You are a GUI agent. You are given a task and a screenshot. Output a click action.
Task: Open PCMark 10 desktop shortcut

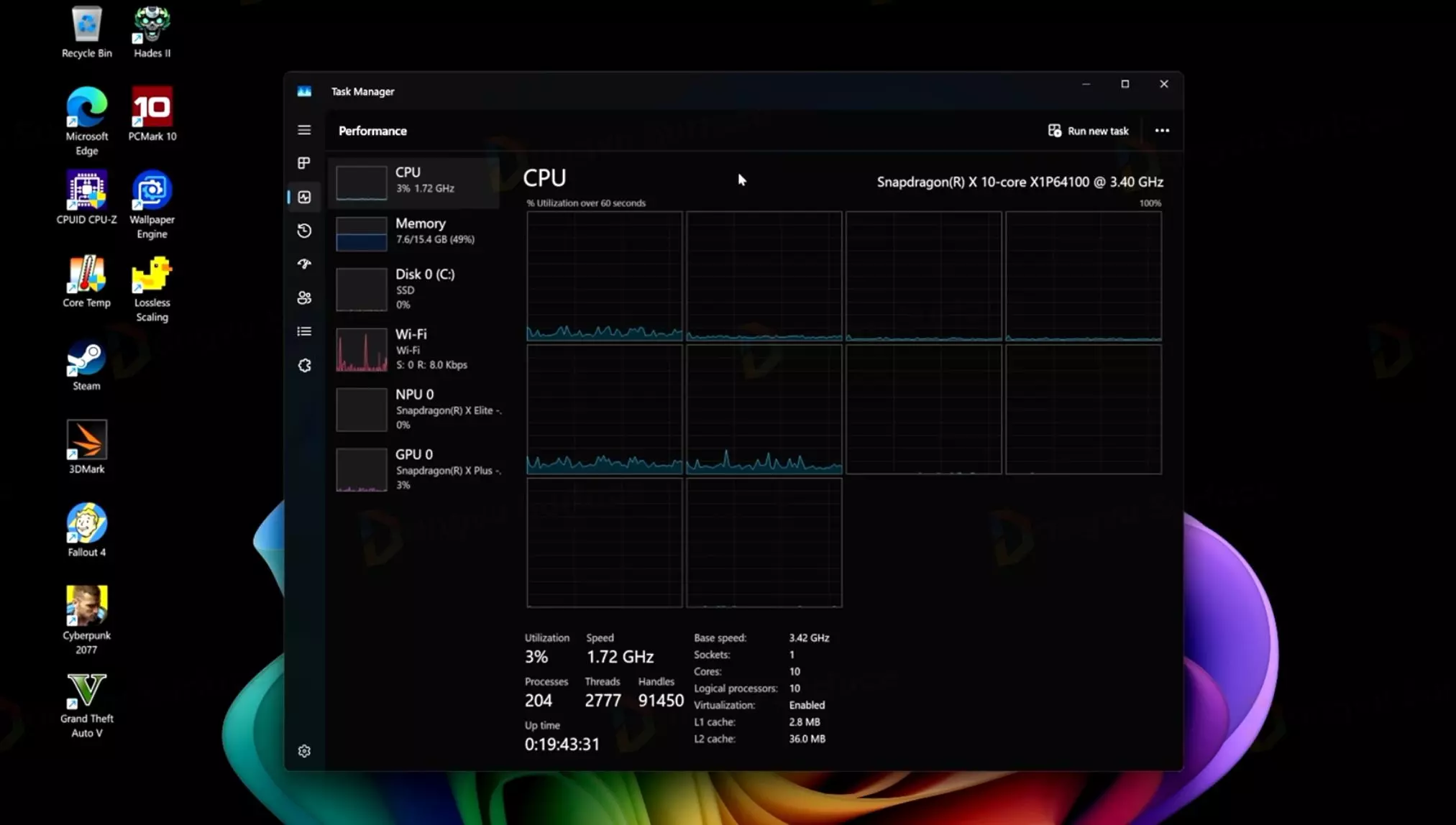[152, 115]
